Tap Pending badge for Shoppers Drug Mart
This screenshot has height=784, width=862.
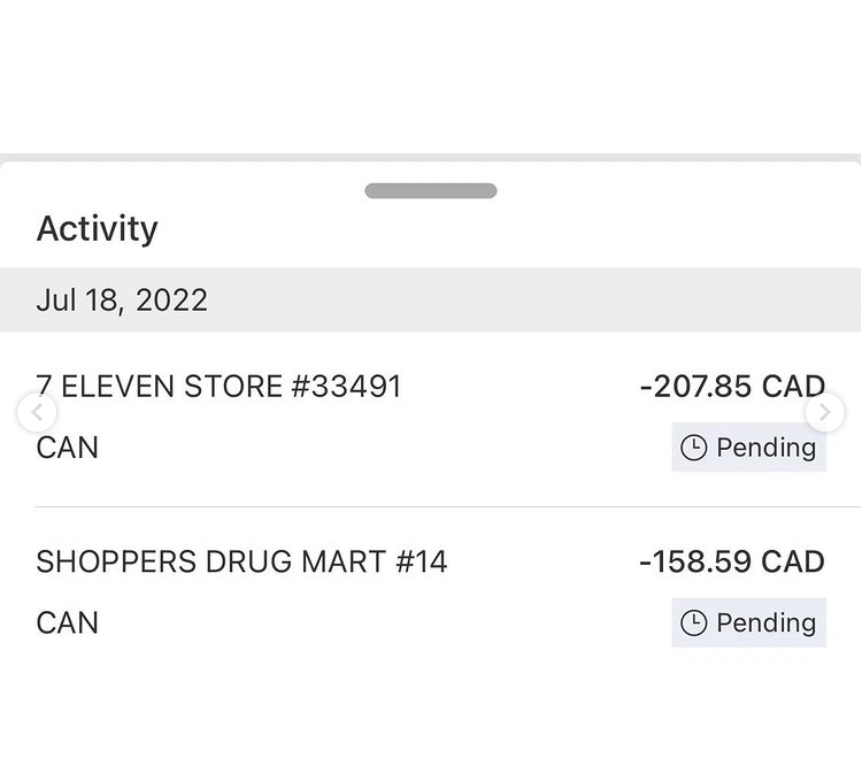tap(749, 624)
